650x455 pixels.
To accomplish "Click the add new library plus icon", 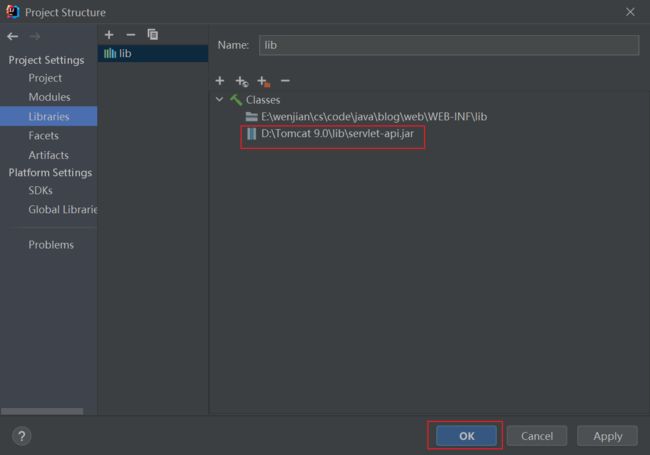I will click(x=109, y=35).
